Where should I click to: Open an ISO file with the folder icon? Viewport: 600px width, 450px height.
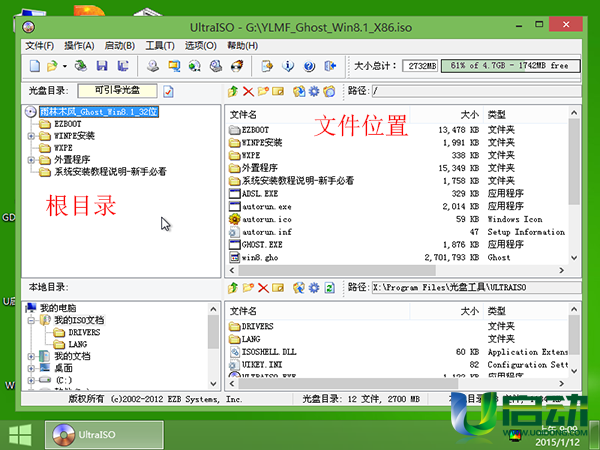(52, 66)
